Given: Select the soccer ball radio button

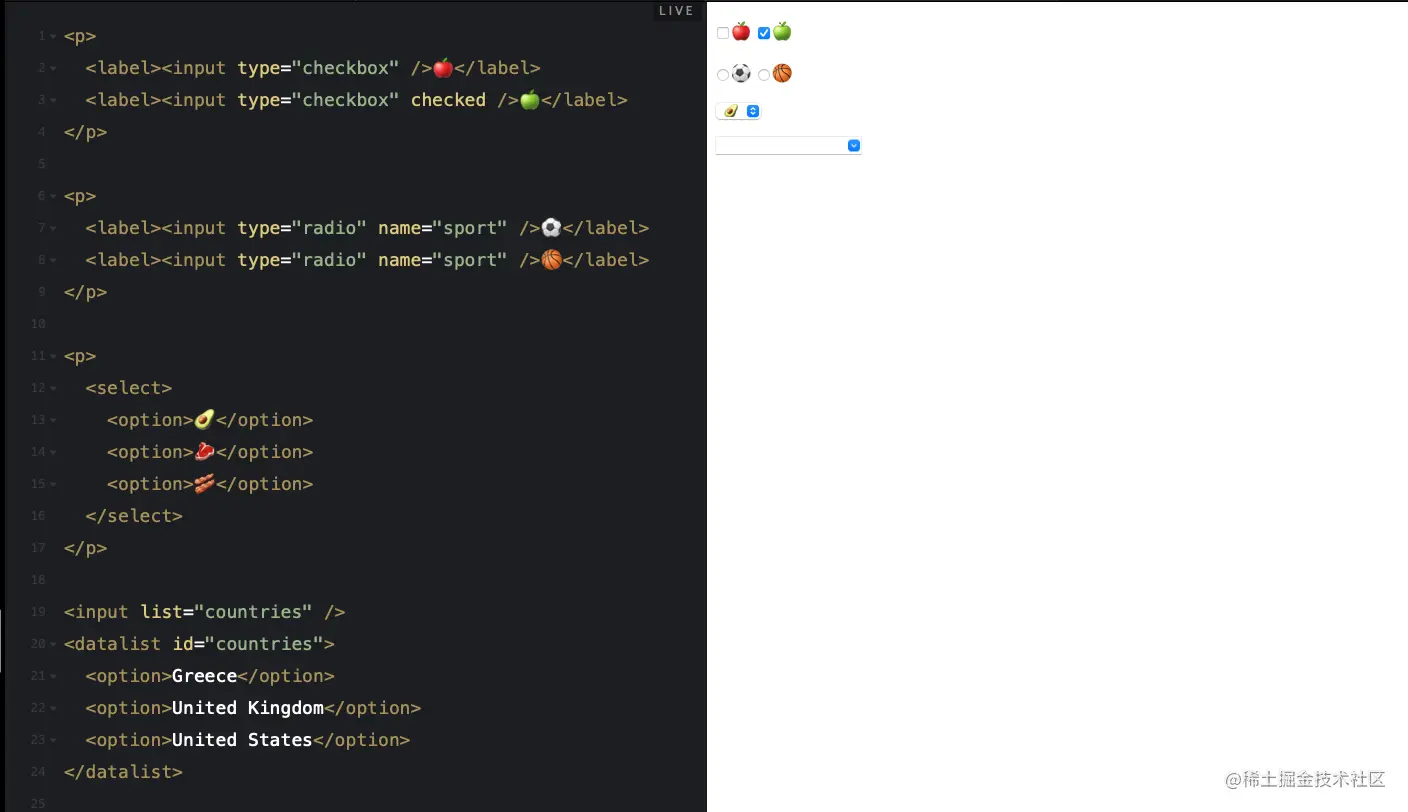Looking at the screenshot, I should 723,75.
